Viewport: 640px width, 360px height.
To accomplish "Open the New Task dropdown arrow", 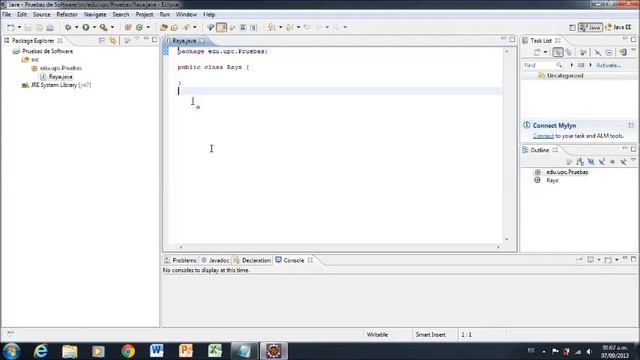I will [545, 52].
